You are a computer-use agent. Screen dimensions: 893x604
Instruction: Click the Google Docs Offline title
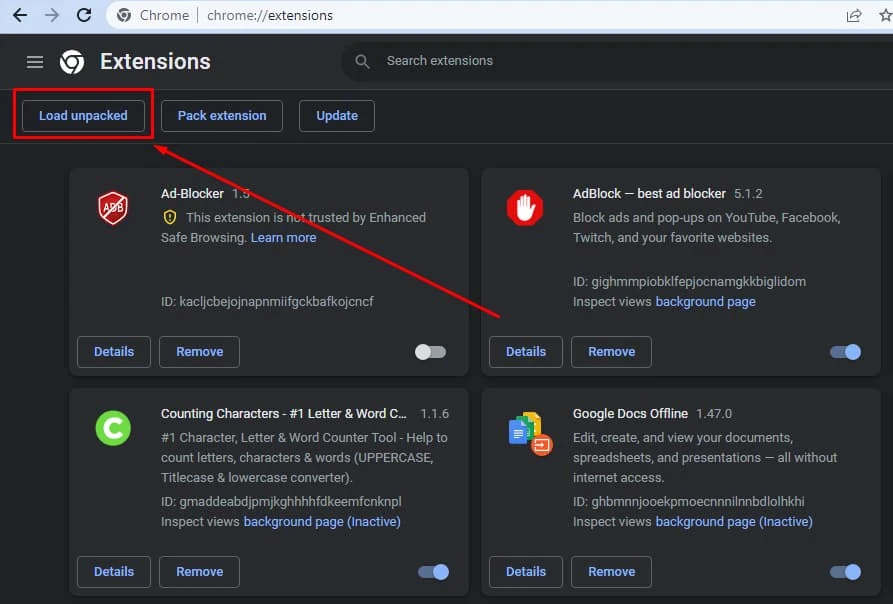click(630, 414)
